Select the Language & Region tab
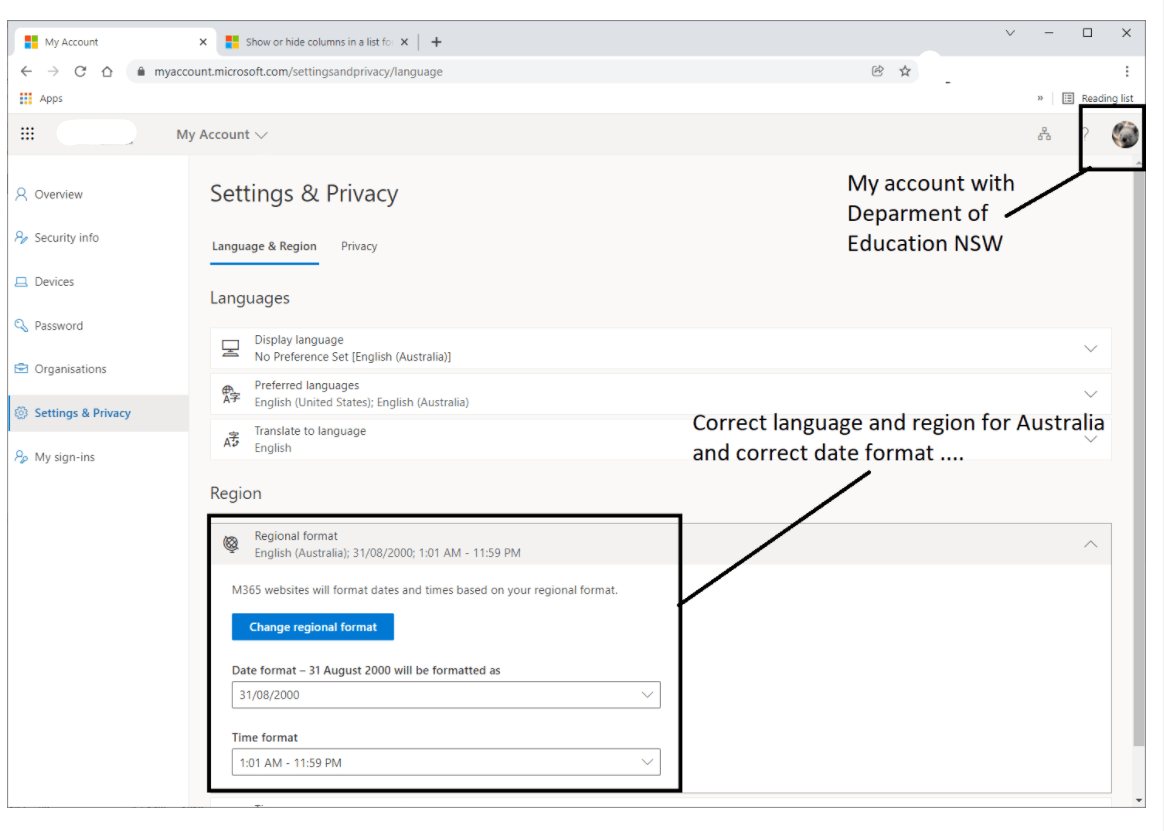This screenshot has height=831, width=1164. (264, 246)
